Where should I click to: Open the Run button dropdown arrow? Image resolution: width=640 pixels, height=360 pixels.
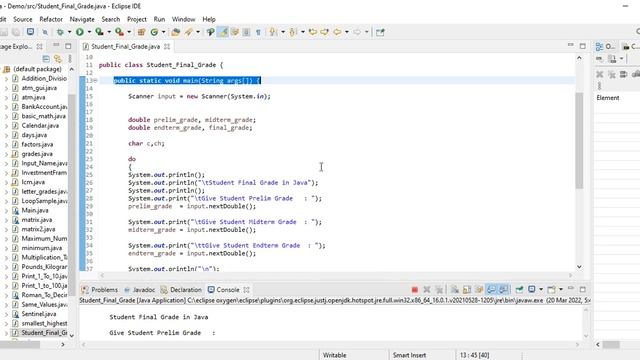pos(89,32)
